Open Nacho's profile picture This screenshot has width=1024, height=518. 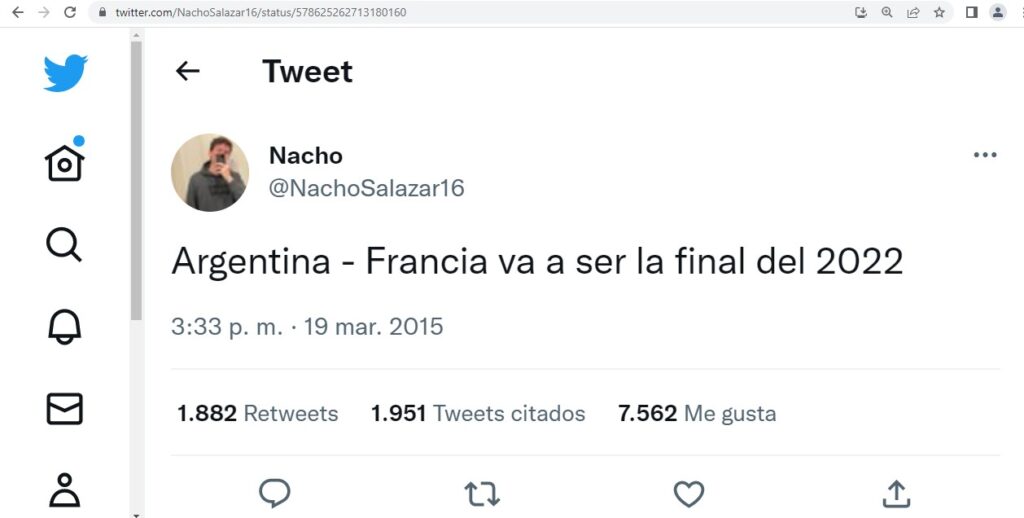click(210, 172)
